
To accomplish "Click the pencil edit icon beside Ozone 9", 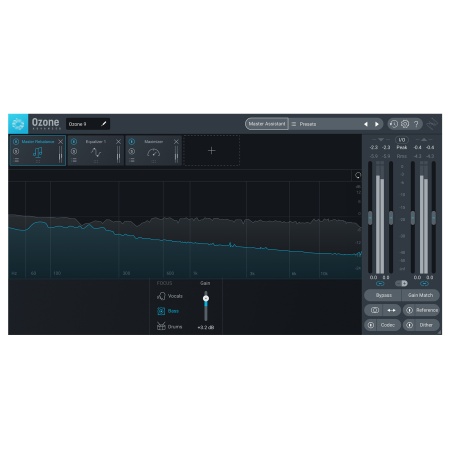I will (104, 124).
